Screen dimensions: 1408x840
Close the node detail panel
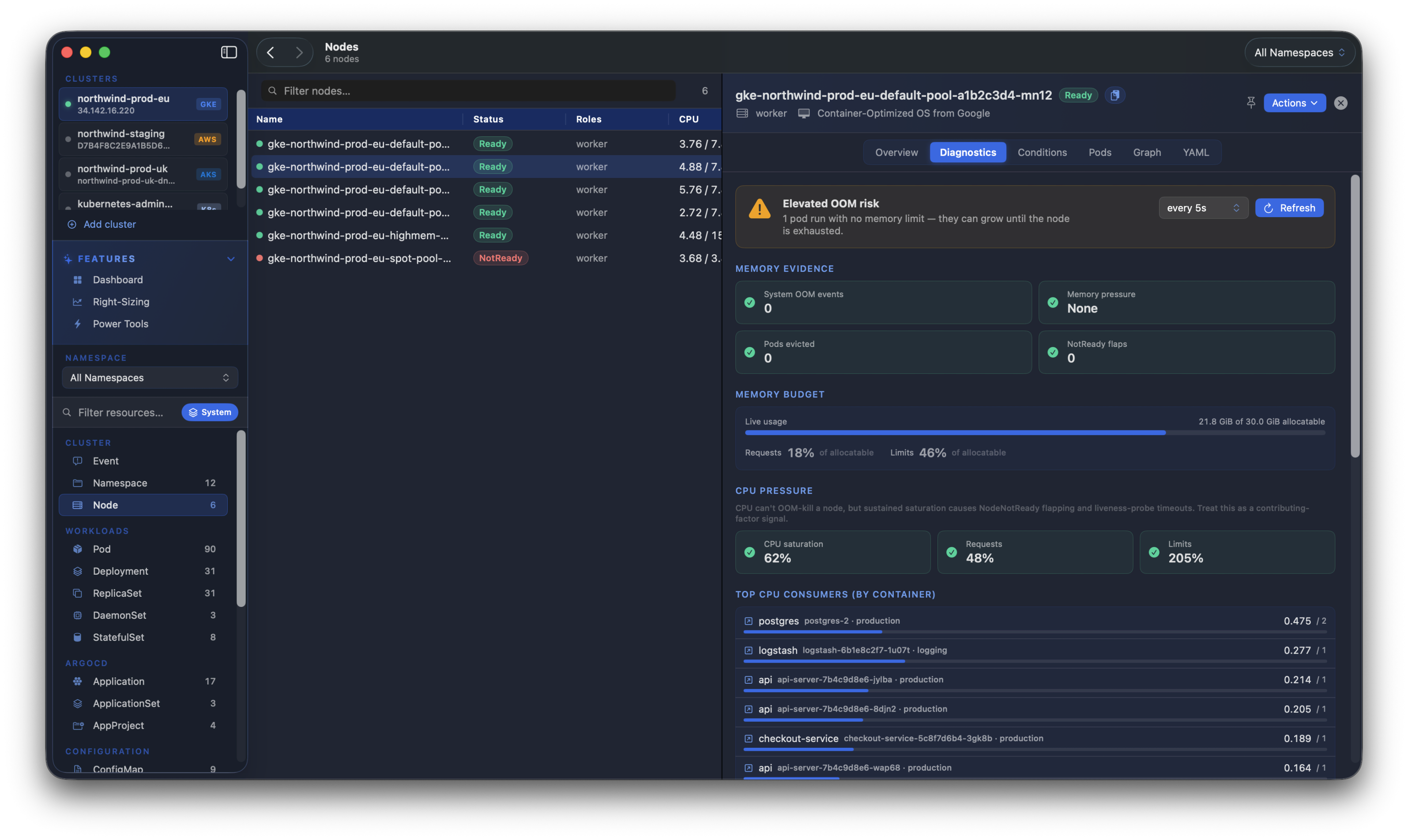pyautogui.click(x=1340, y=103)
